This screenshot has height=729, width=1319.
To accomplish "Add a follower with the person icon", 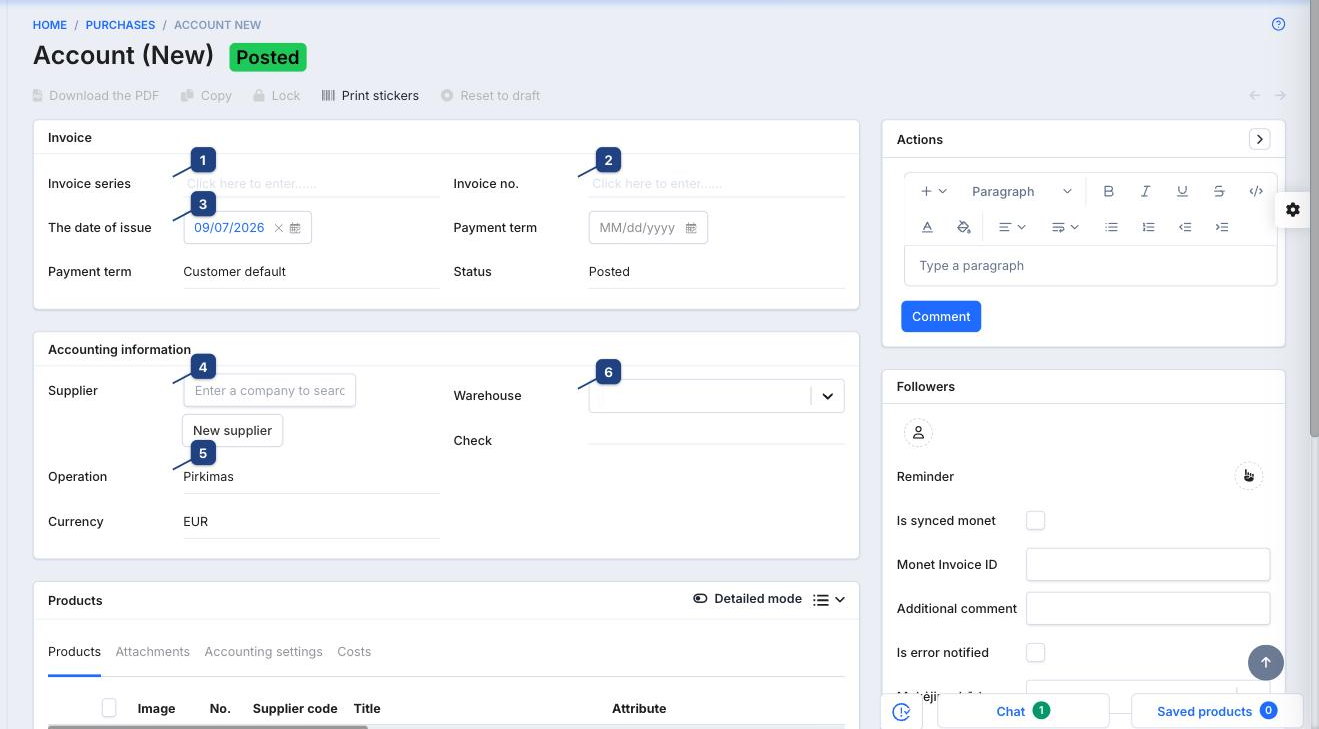I will tap(918, 432).
